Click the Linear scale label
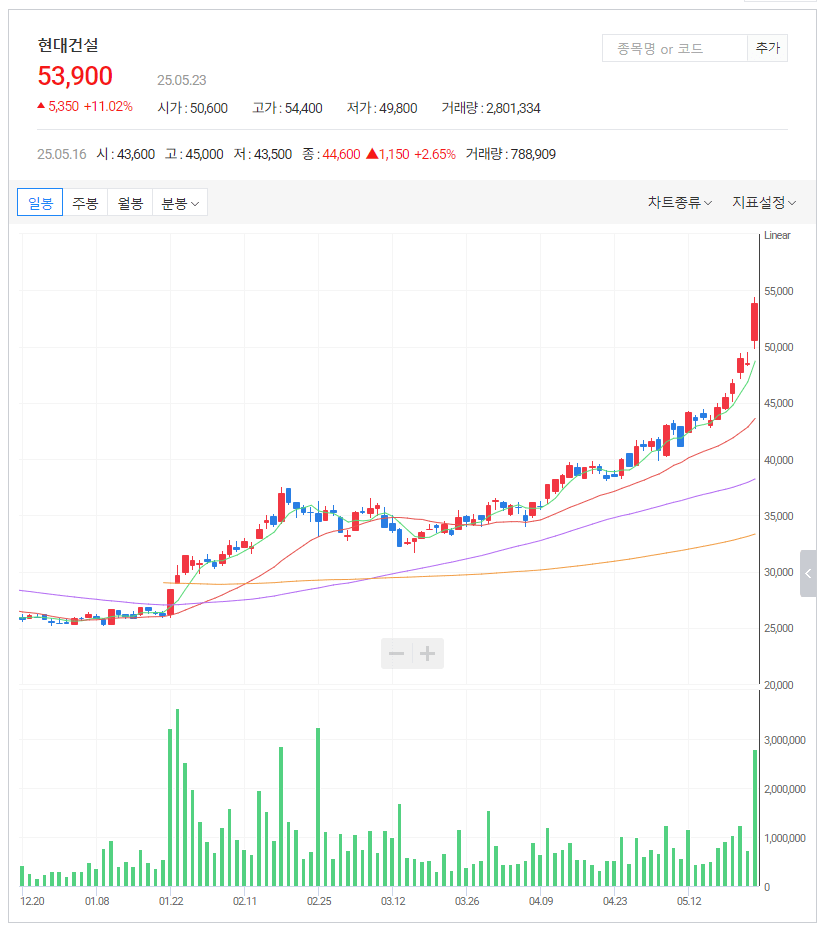Image resolution: width=828 pixels, height=937 pixels. click(x=777, y=235)
